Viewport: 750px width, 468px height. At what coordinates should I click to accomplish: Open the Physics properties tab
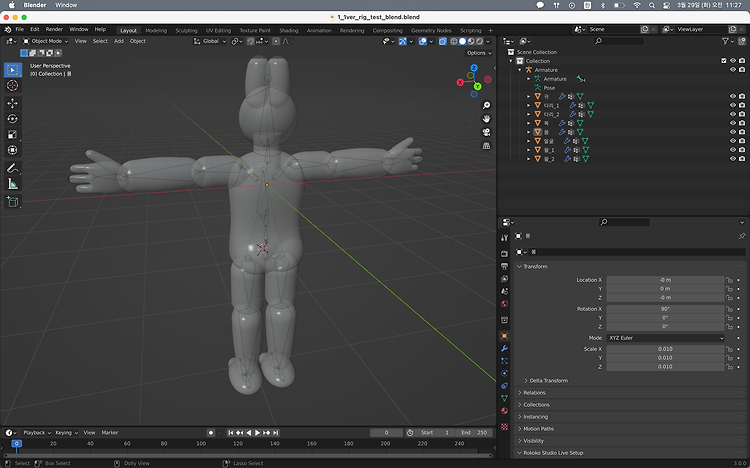(x=504, y=373)
